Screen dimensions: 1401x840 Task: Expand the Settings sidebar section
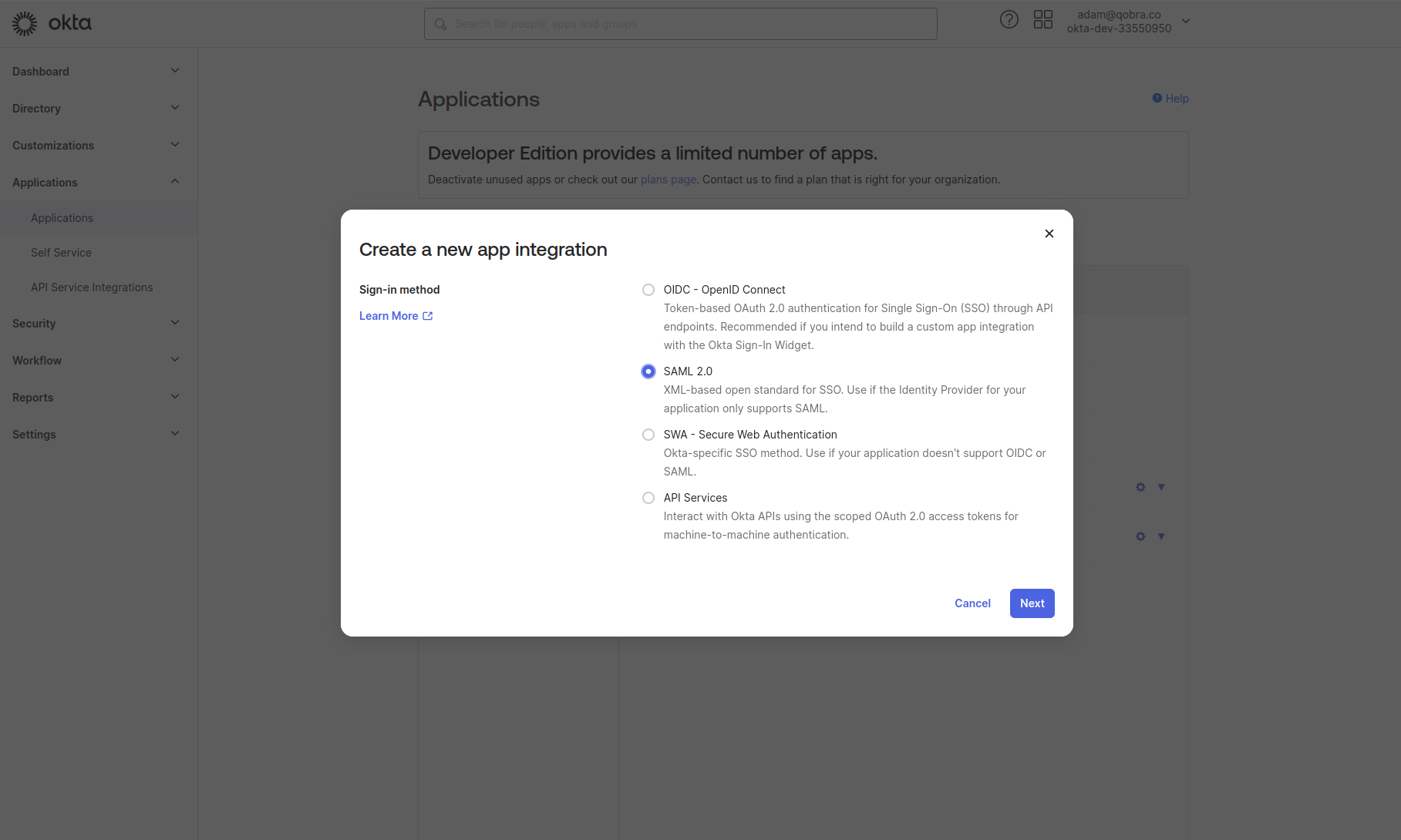tap(99, 434)
